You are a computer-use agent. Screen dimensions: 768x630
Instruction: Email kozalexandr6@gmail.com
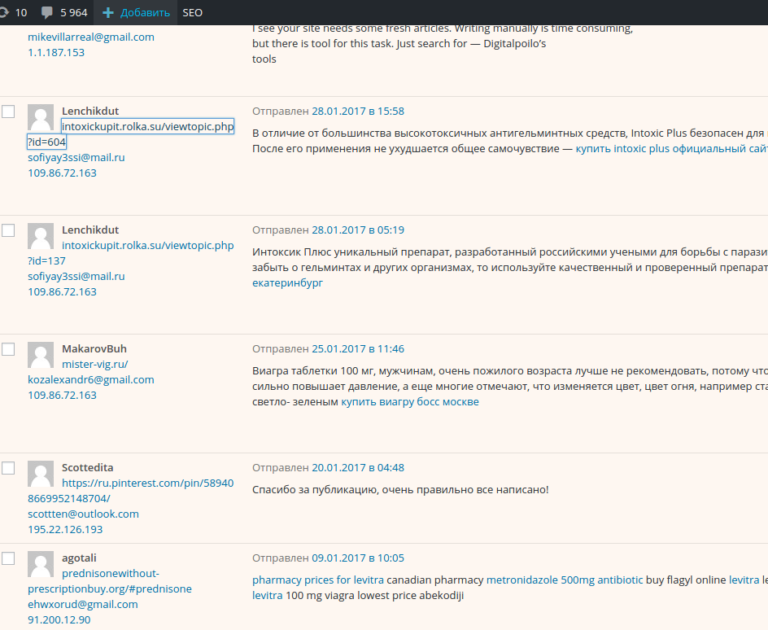91,380
